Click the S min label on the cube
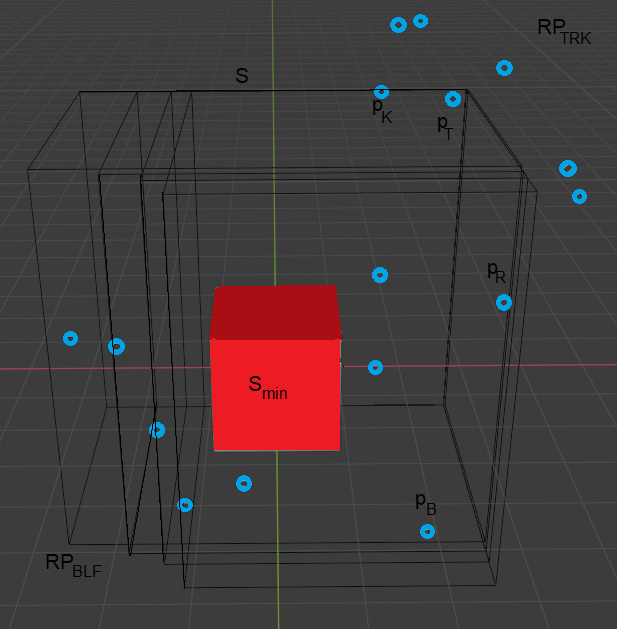Viewport: 617px width, 629px height. pos(268,388)
